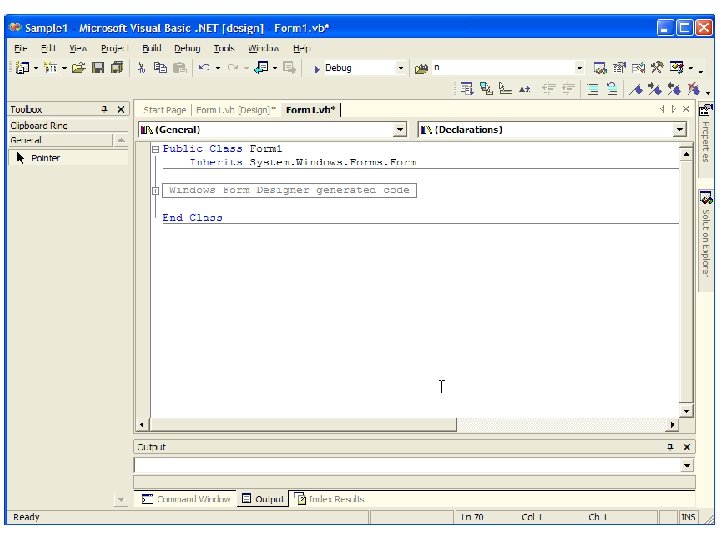Screen dimensions: 720x540
Task: Open the (General) class name dropdown
Action: point(400,129)
